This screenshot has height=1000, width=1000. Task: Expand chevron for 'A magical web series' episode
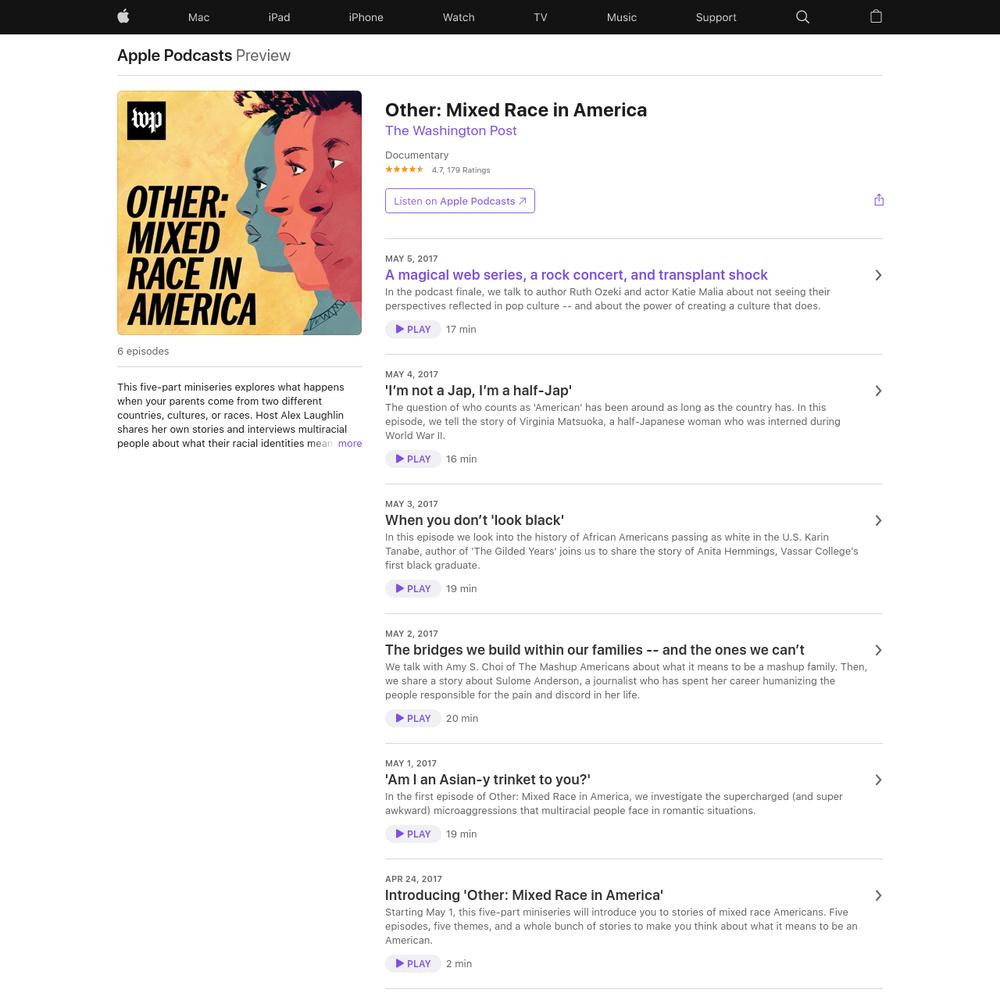(878, 275)
